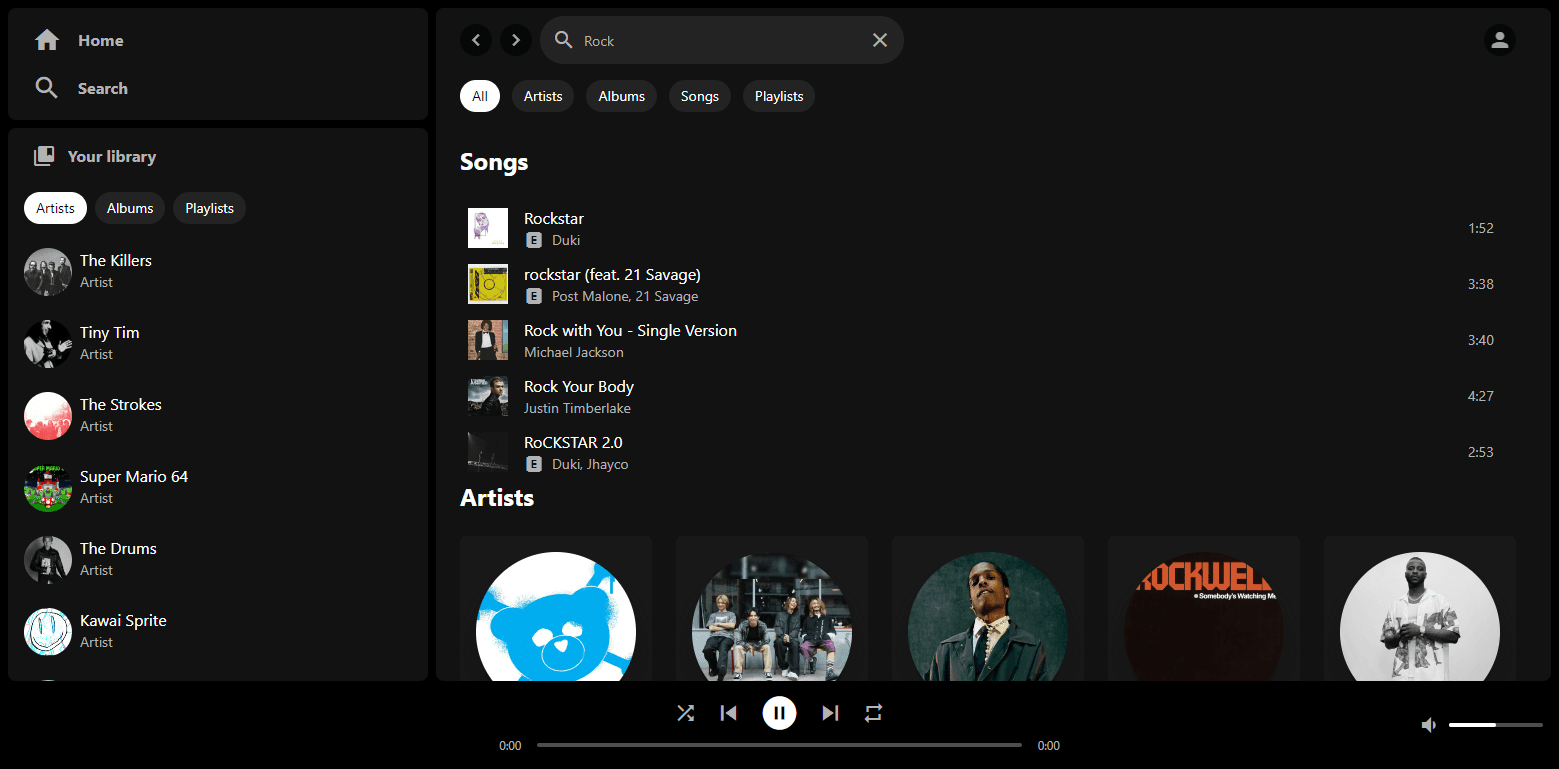Click the magnifier icon in search box
The width and height of the screenshot is (1559, 769).
564,40
